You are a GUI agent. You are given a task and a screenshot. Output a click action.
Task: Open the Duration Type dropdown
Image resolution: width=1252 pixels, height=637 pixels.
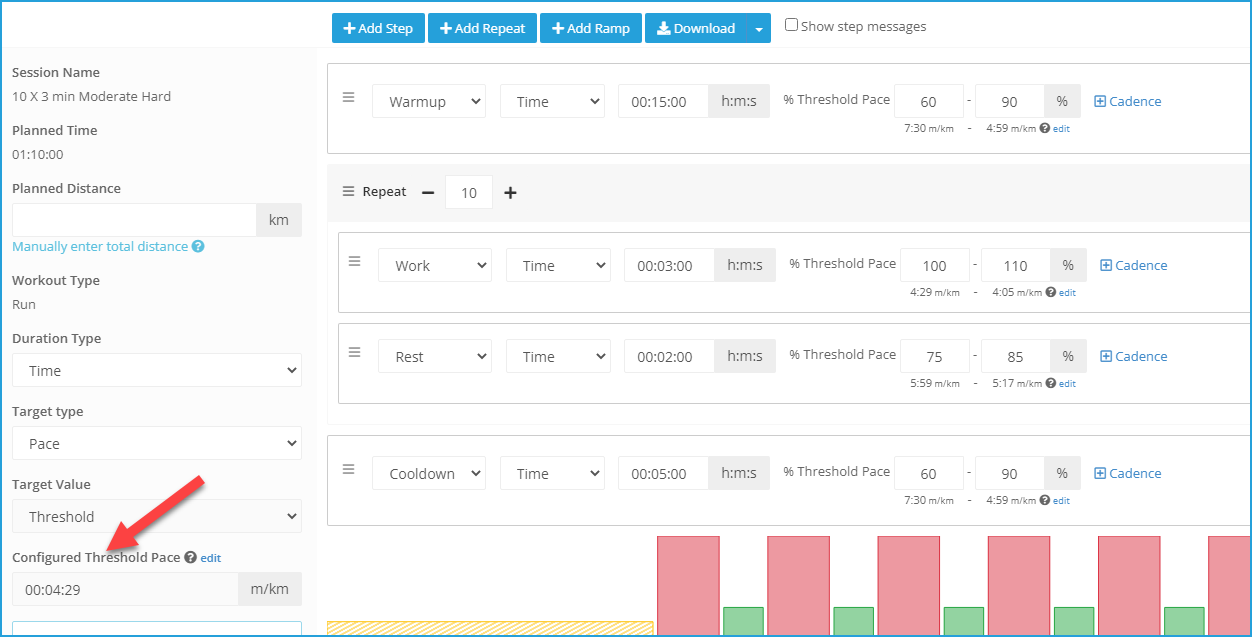point(157,370)
